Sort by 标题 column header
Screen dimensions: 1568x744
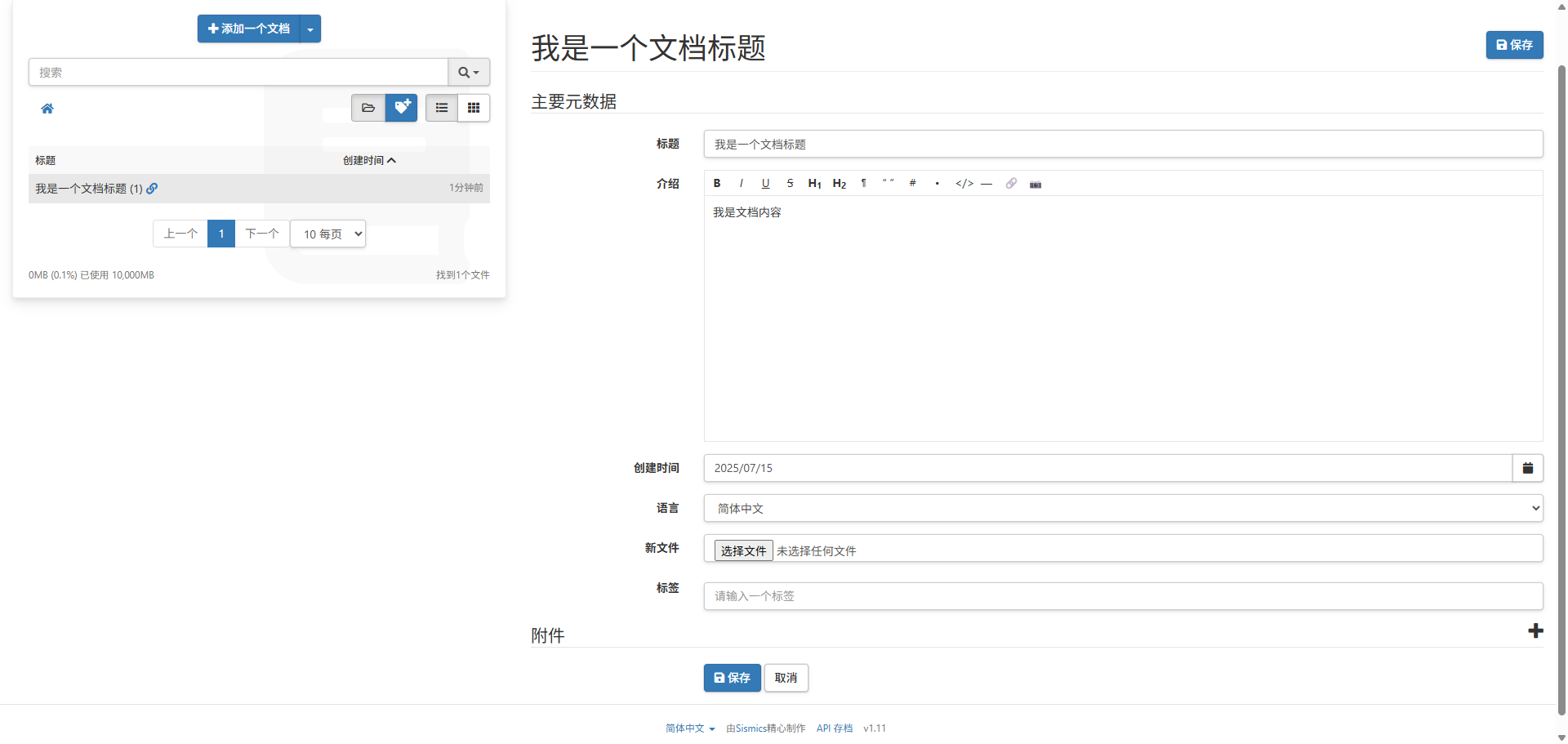tap(46, 160)
